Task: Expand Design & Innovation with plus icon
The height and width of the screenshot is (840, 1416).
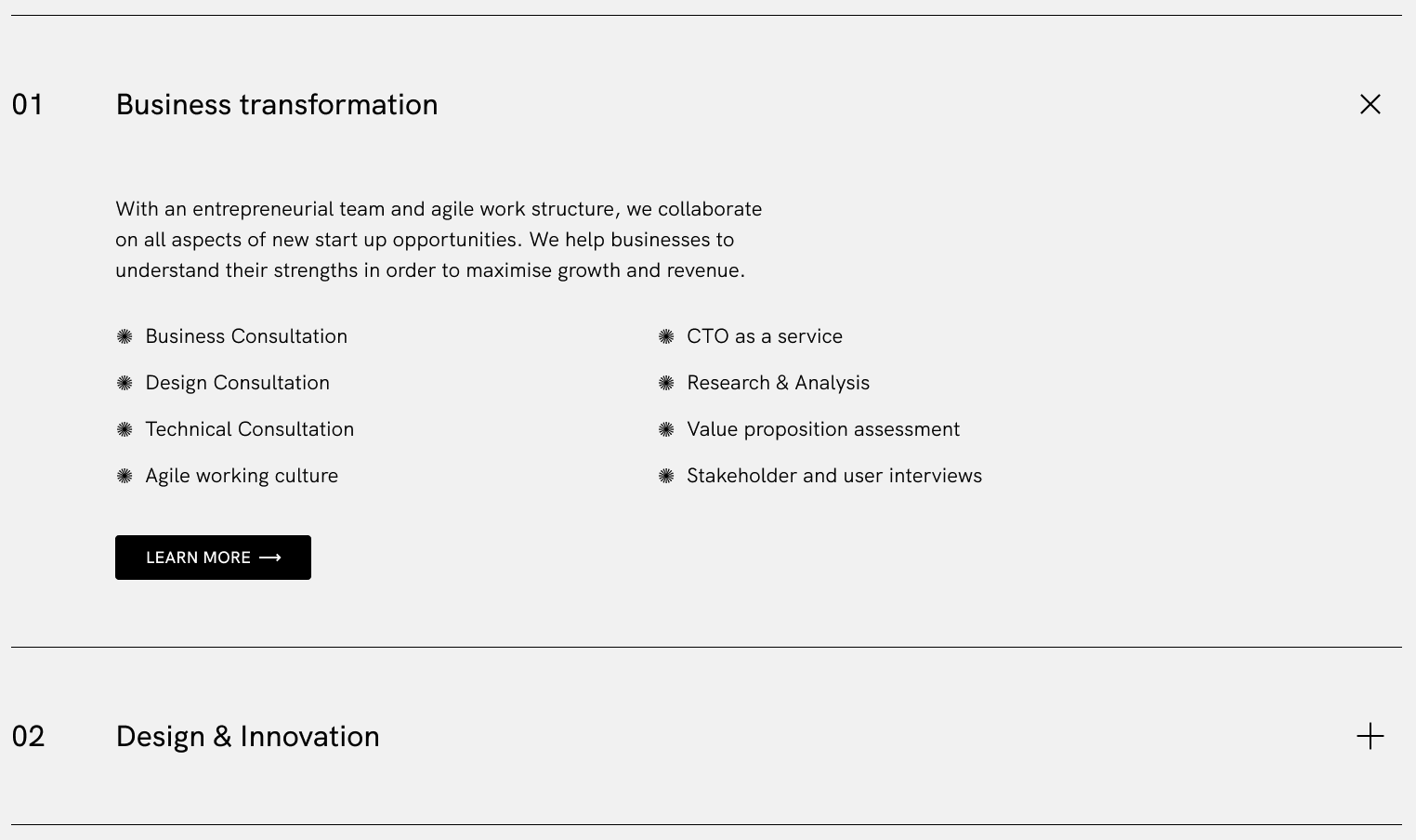Action: pos(1370,736)
